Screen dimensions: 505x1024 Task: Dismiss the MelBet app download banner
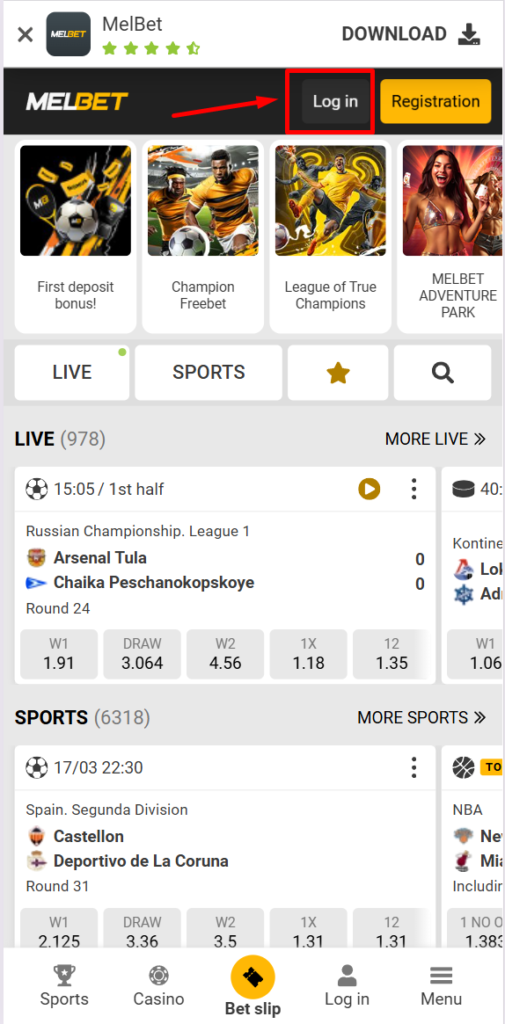click(25, 34)
